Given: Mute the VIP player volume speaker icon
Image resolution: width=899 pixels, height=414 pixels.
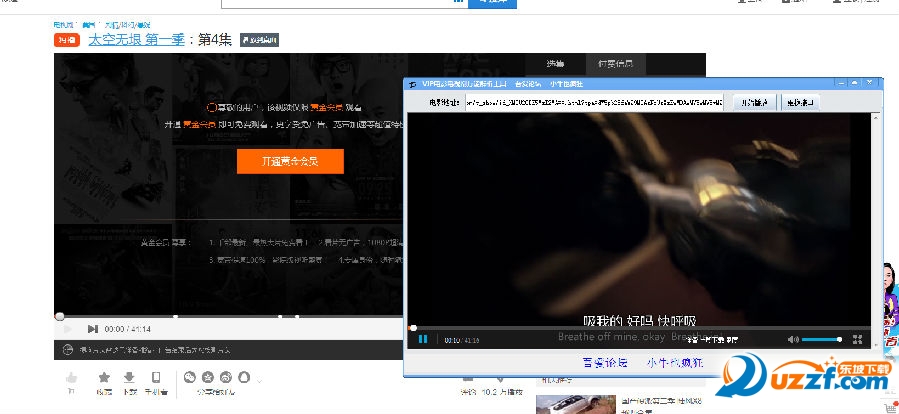Looking at the screenshot, I should 793,339.
